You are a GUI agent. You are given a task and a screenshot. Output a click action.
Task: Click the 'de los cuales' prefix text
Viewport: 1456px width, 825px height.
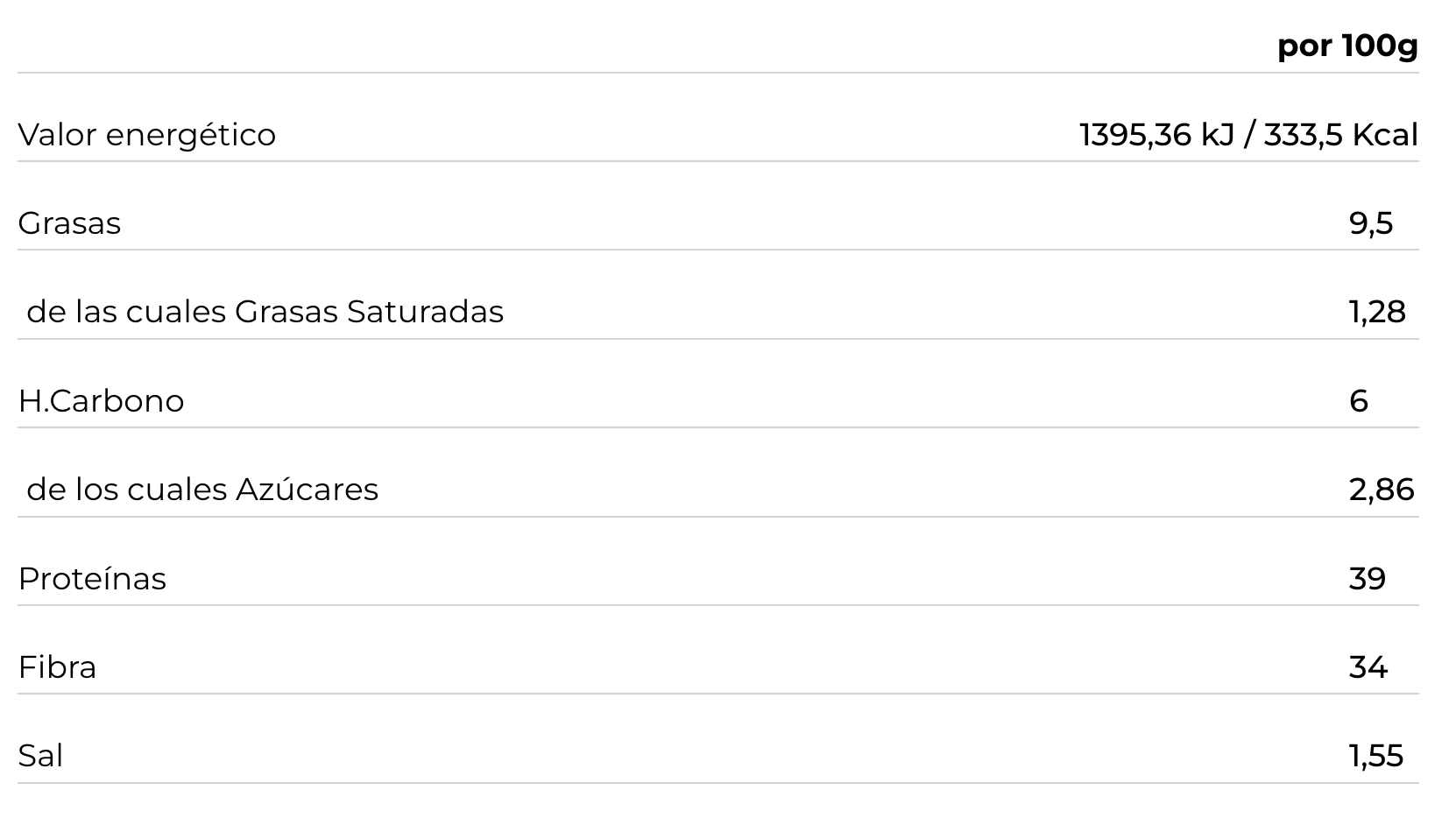point(127,490)
